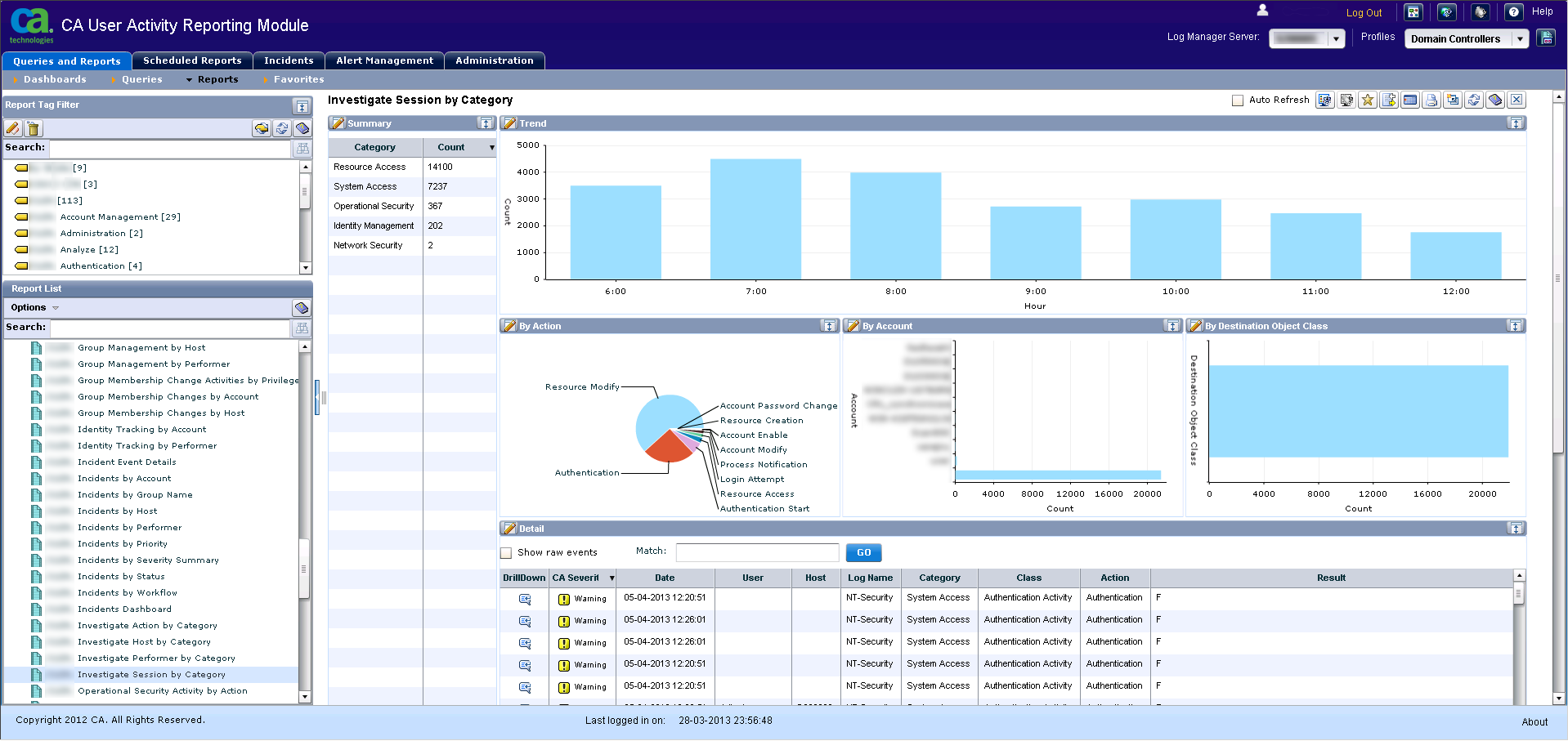Click the star favorite icon in report toolbar
Viewport: 1568px width, 741px height.
(1368, 100)
